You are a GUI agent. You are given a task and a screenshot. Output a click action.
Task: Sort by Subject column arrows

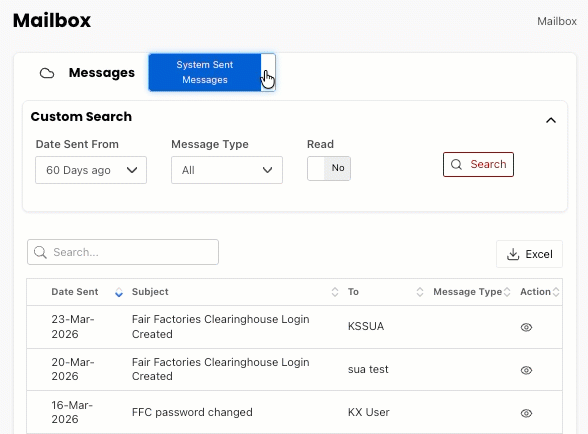click(x=335, y=292)
